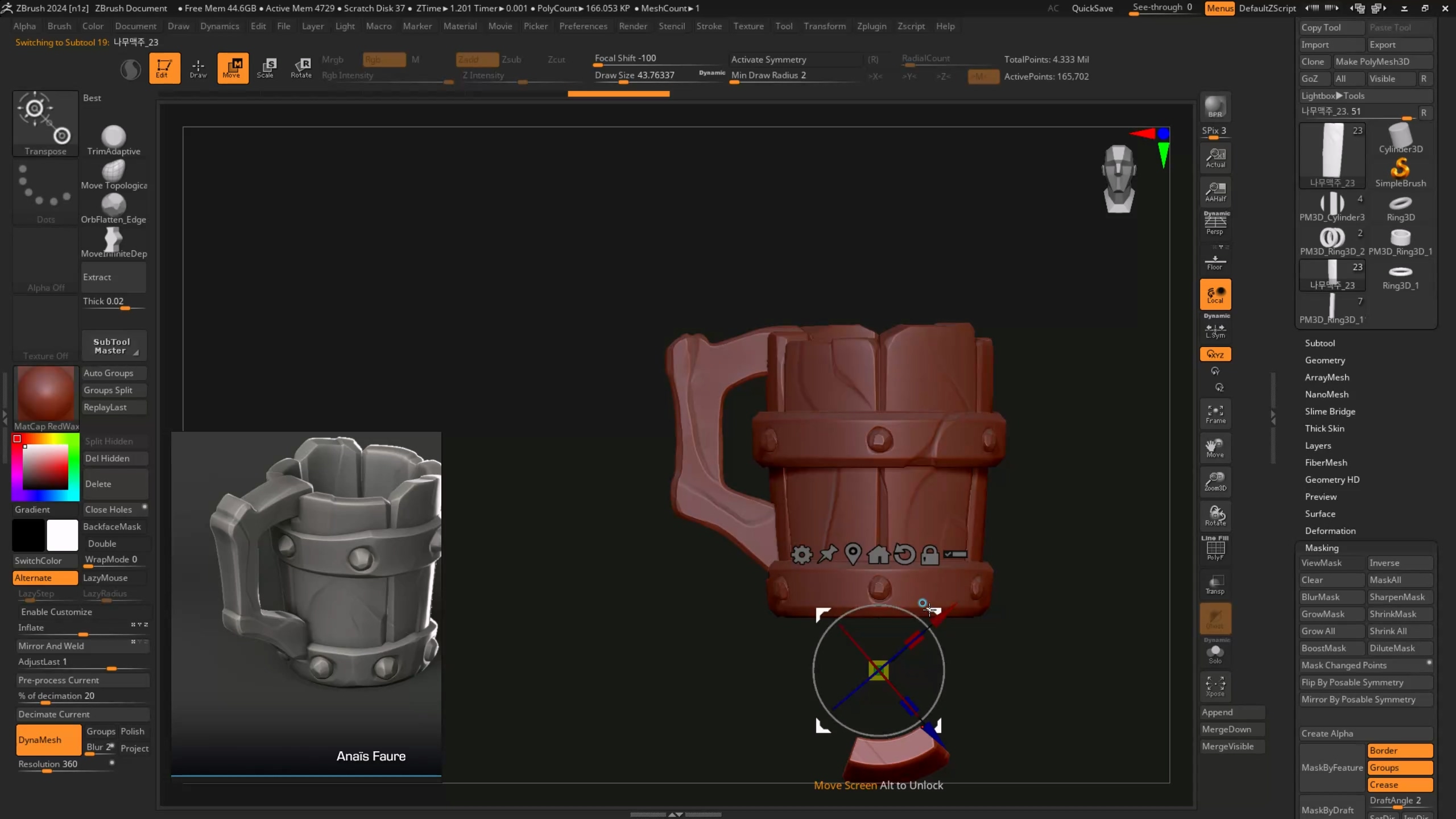Click the white secondary color swatch
This screenshot has width=1456, height=819.
62,535
